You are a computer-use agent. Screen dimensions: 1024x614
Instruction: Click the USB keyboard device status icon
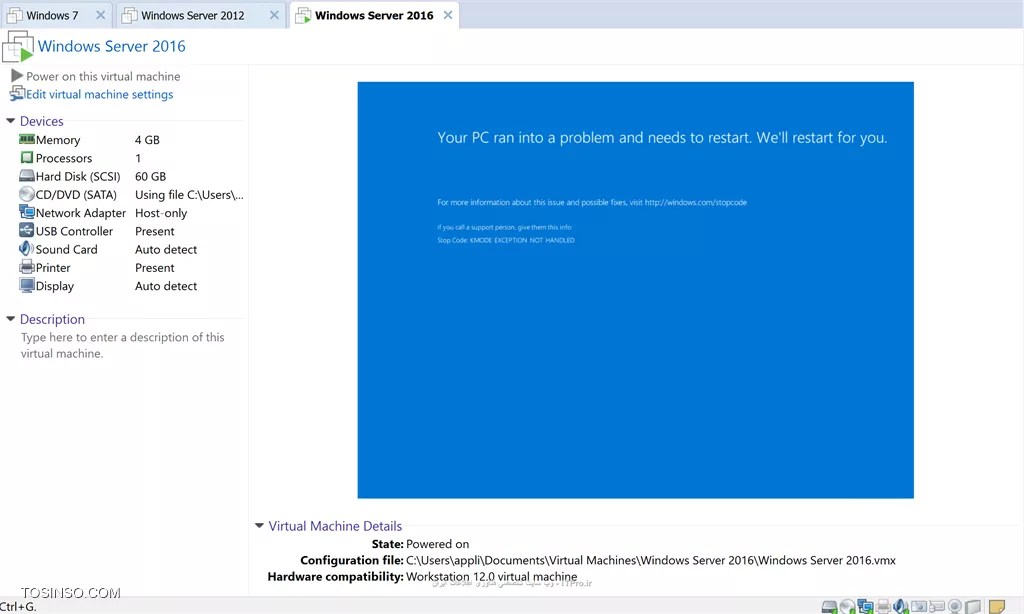(936, 607)
